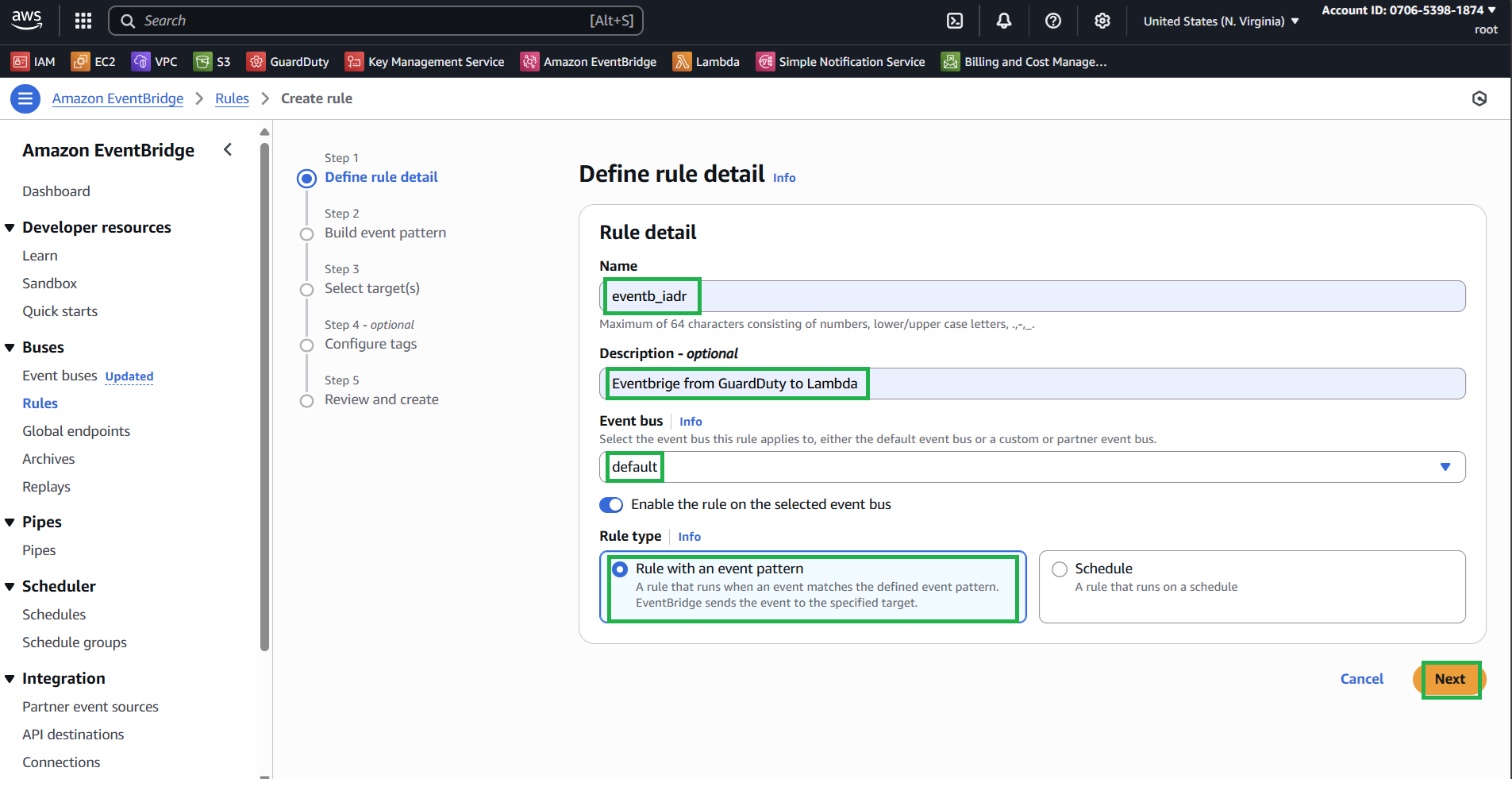Open the Account ID menu
Screen dimensions: 1512x810
1408,10
